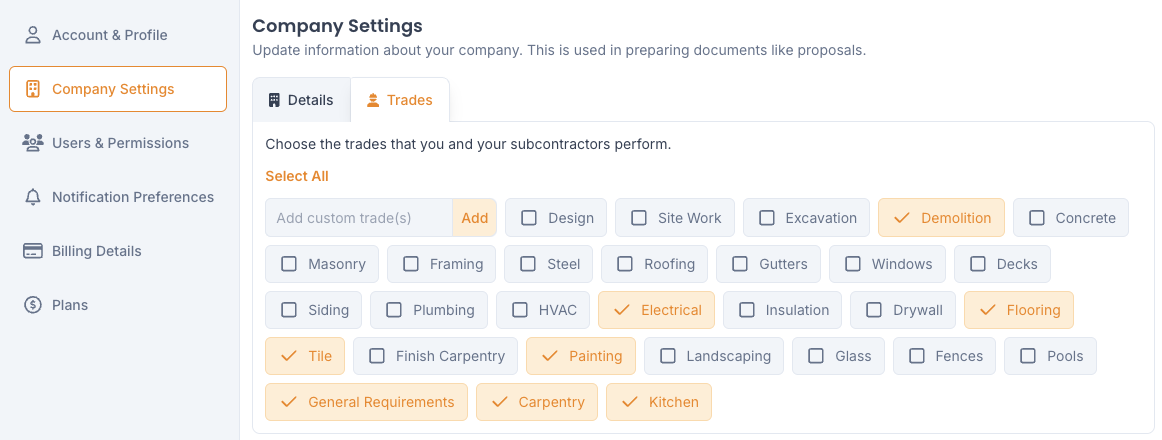Click the Billing Details card icon

point(33,251)
